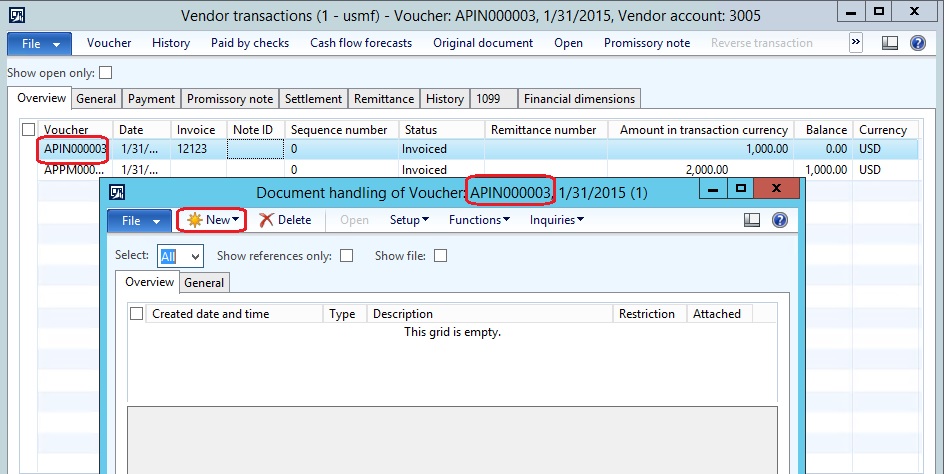Click the Delete red X icon

[266, 220]
